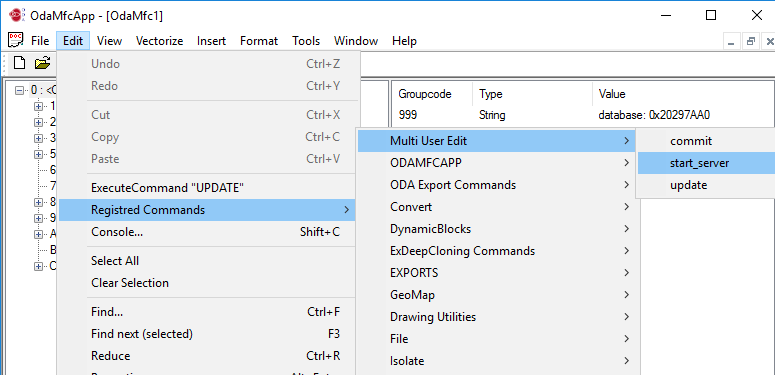This screenshot has height=375, width=775.
Task: Click the Value column header
Action: [683, 94]
